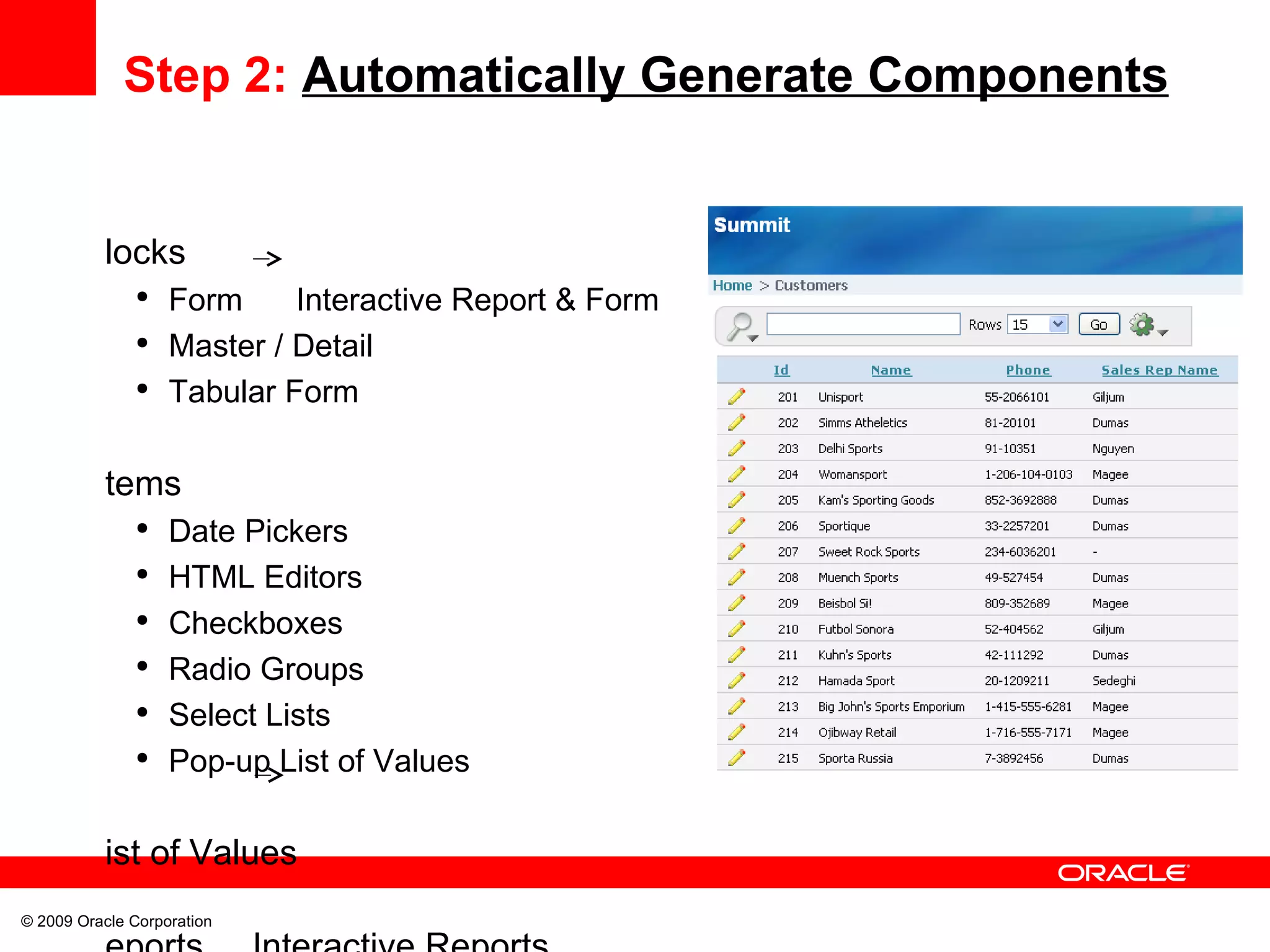Image resolution: width=1270 pixels, height=952 pixels.
Task: Select the Beisbol Si! cell
Action: pyautogui.click(x=845, y=603)
